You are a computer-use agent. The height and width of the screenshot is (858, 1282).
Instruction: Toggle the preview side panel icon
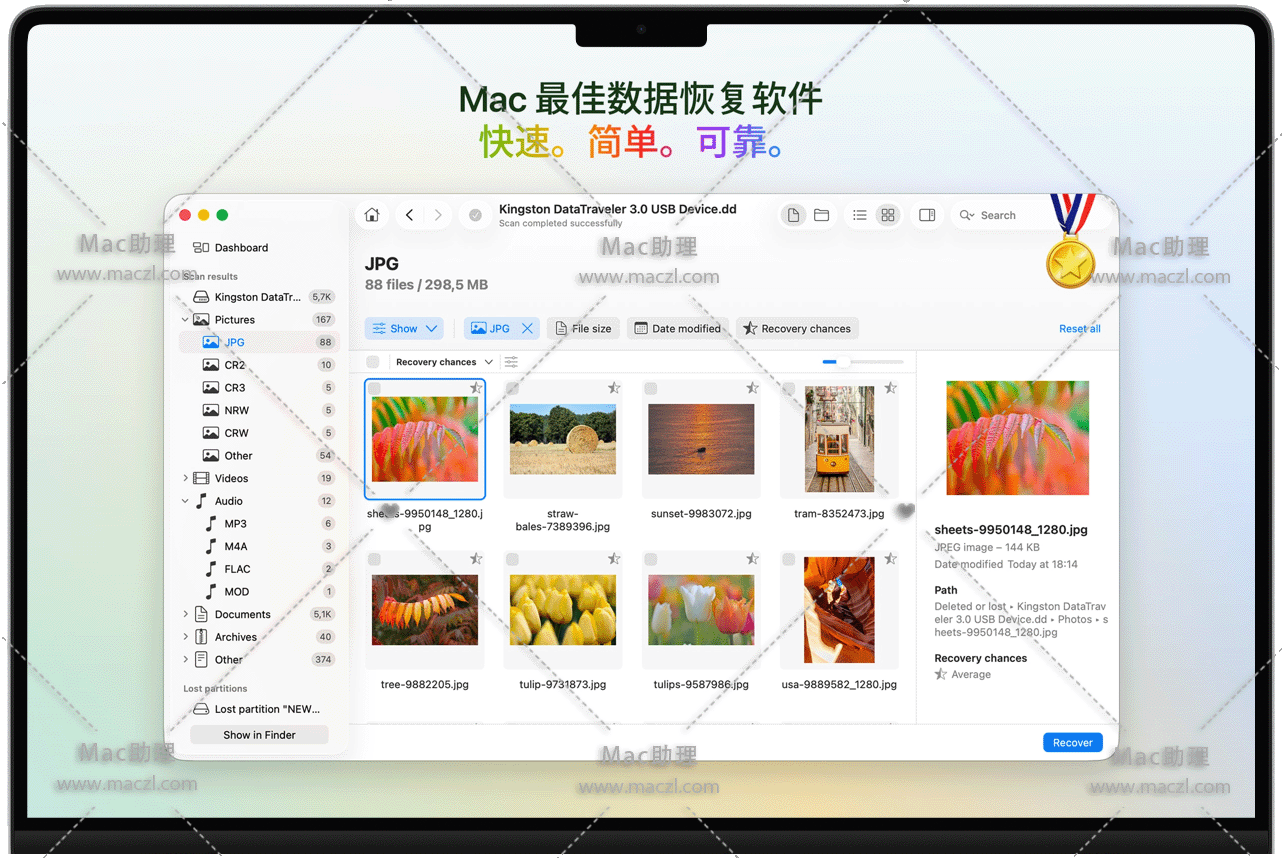pos(927,215)
